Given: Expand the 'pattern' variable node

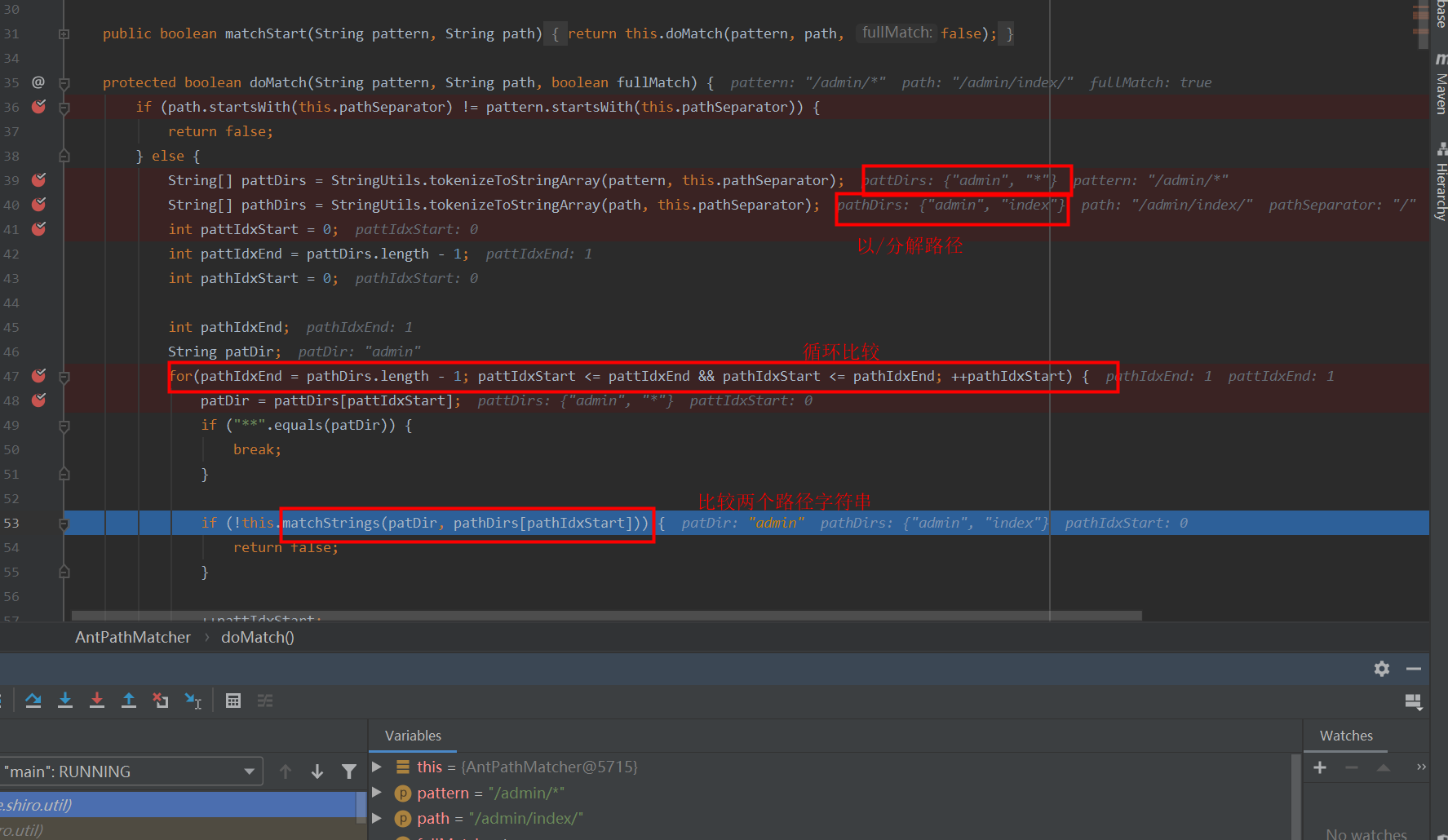Looking at the screenshot, I should (x=377, y=792).
